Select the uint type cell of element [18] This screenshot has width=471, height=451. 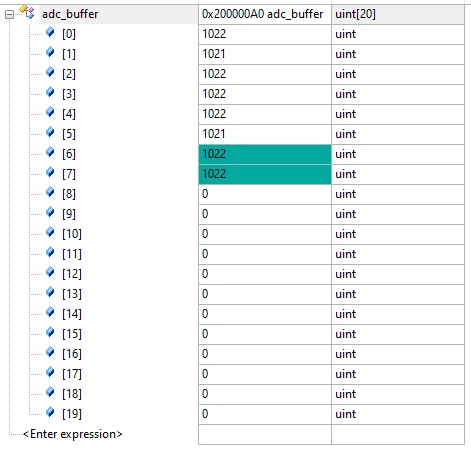point(398,394)
